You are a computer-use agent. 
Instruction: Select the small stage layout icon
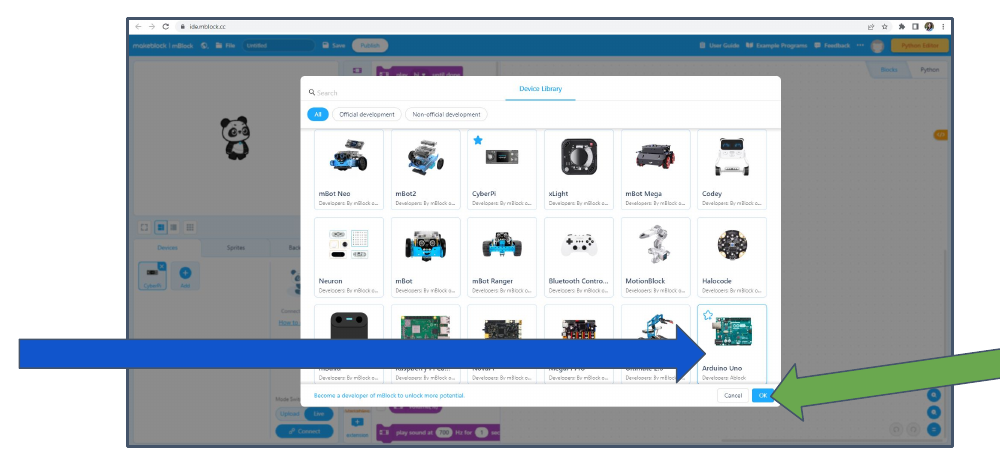pyautogui.click(x=173, y=227)
